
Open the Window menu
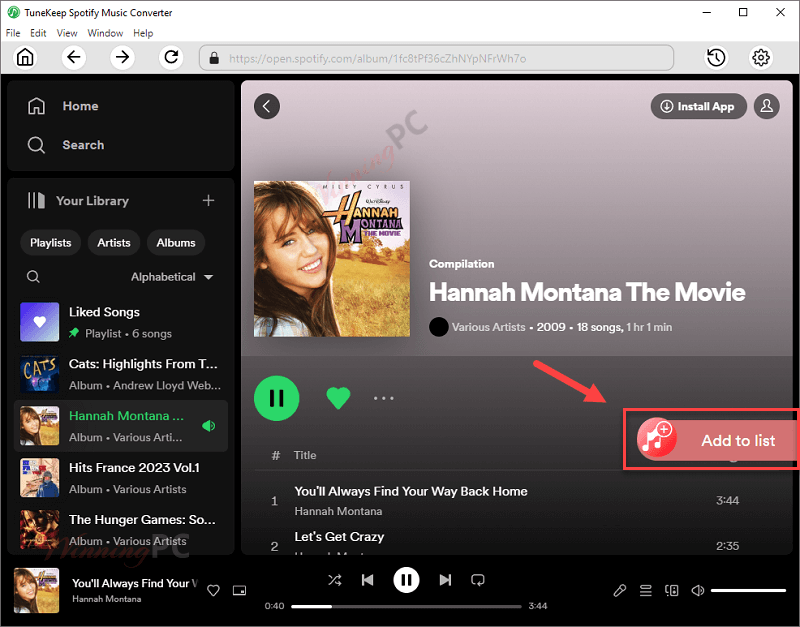tap(105, 33)
